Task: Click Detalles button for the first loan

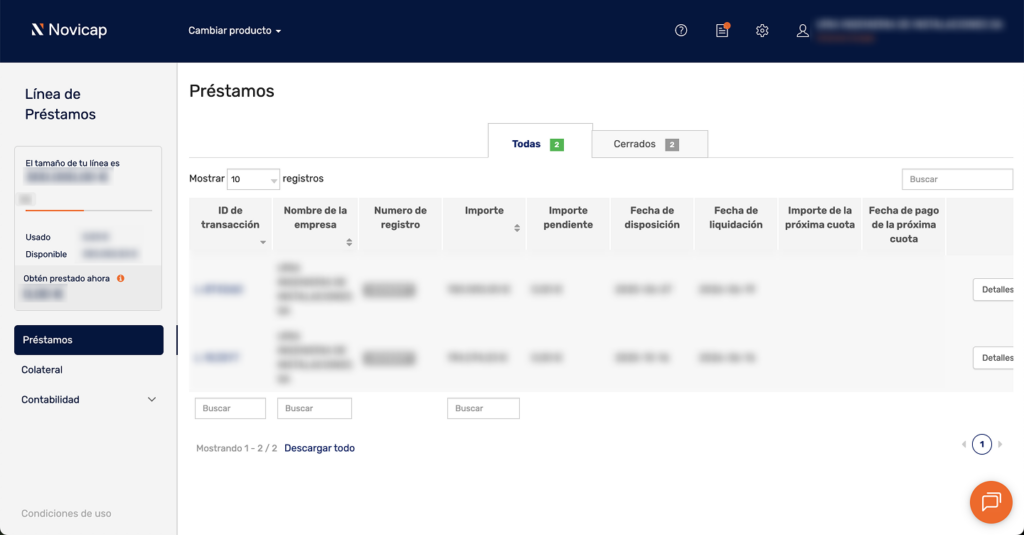Action: coord(996,289)
